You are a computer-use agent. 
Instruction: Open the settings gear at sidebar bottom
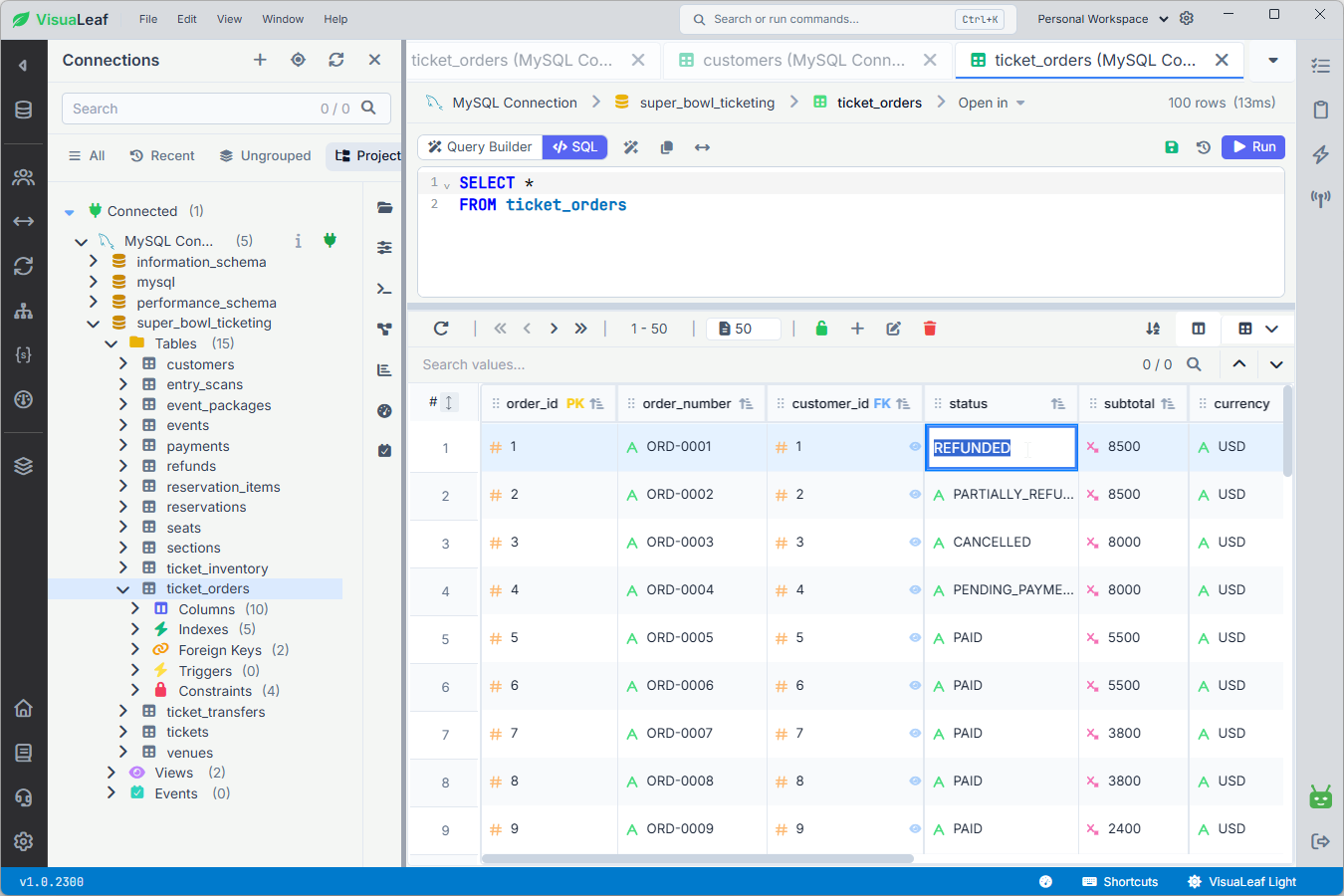24,841
